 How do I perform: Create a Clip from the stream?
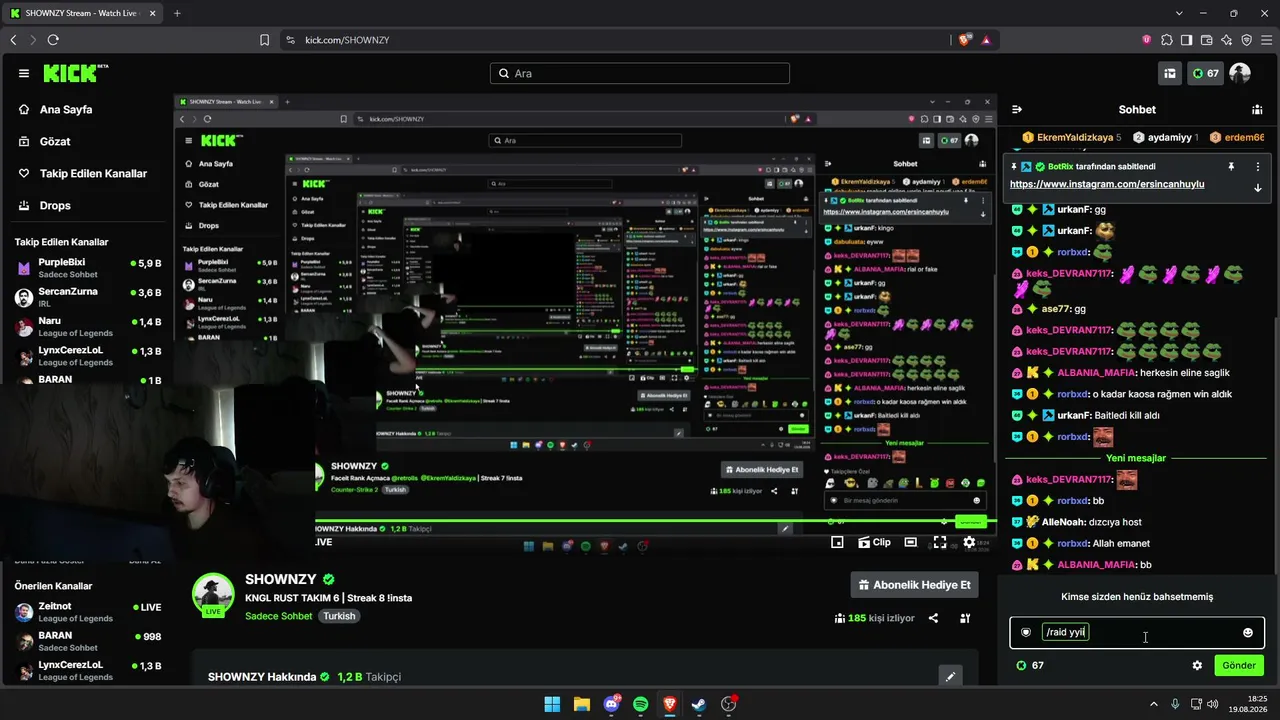click(874, 542)
